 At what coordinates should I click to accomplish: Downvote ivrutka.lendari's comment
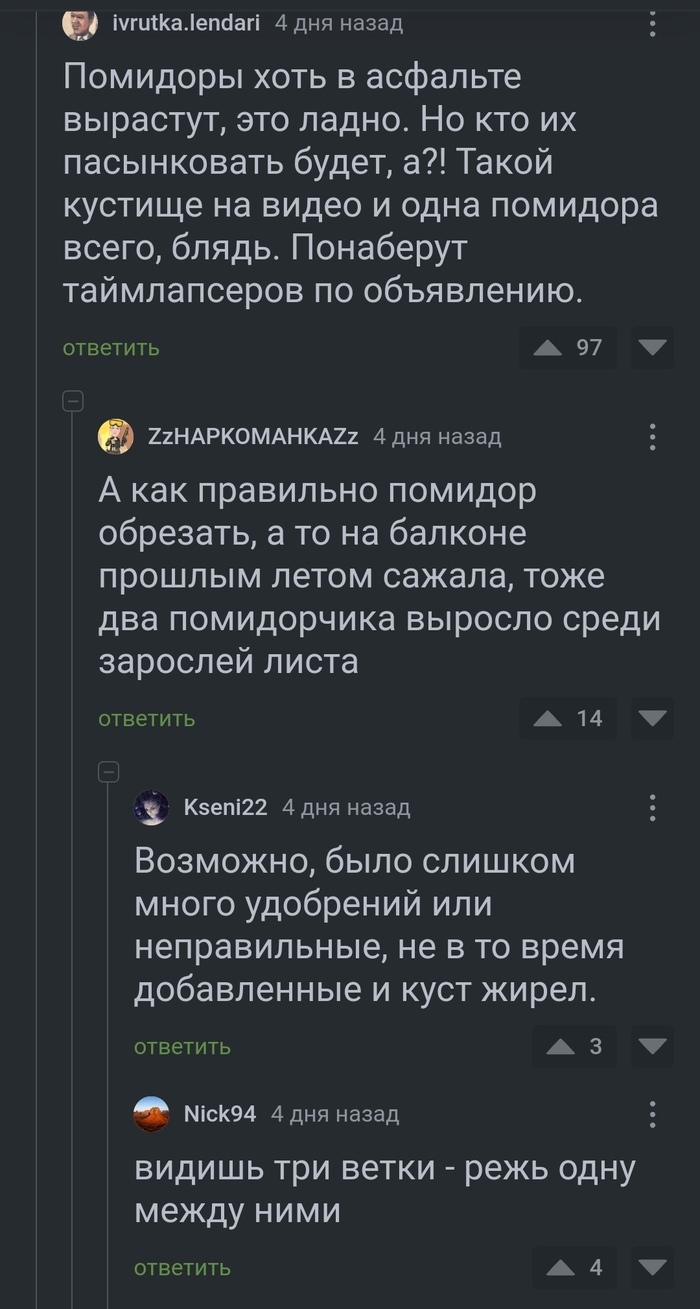pyautogui.click(x=655, y=348)
